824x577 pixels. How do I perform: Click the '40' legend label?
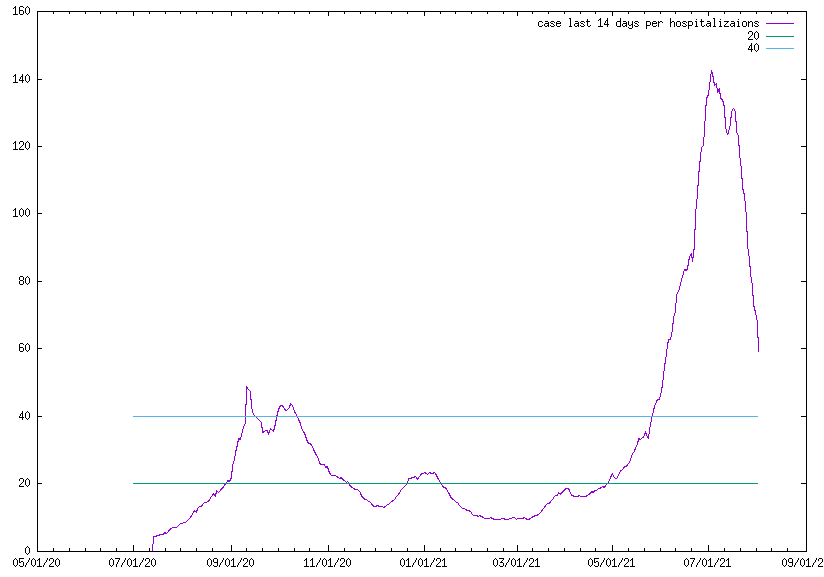point(753,48)
